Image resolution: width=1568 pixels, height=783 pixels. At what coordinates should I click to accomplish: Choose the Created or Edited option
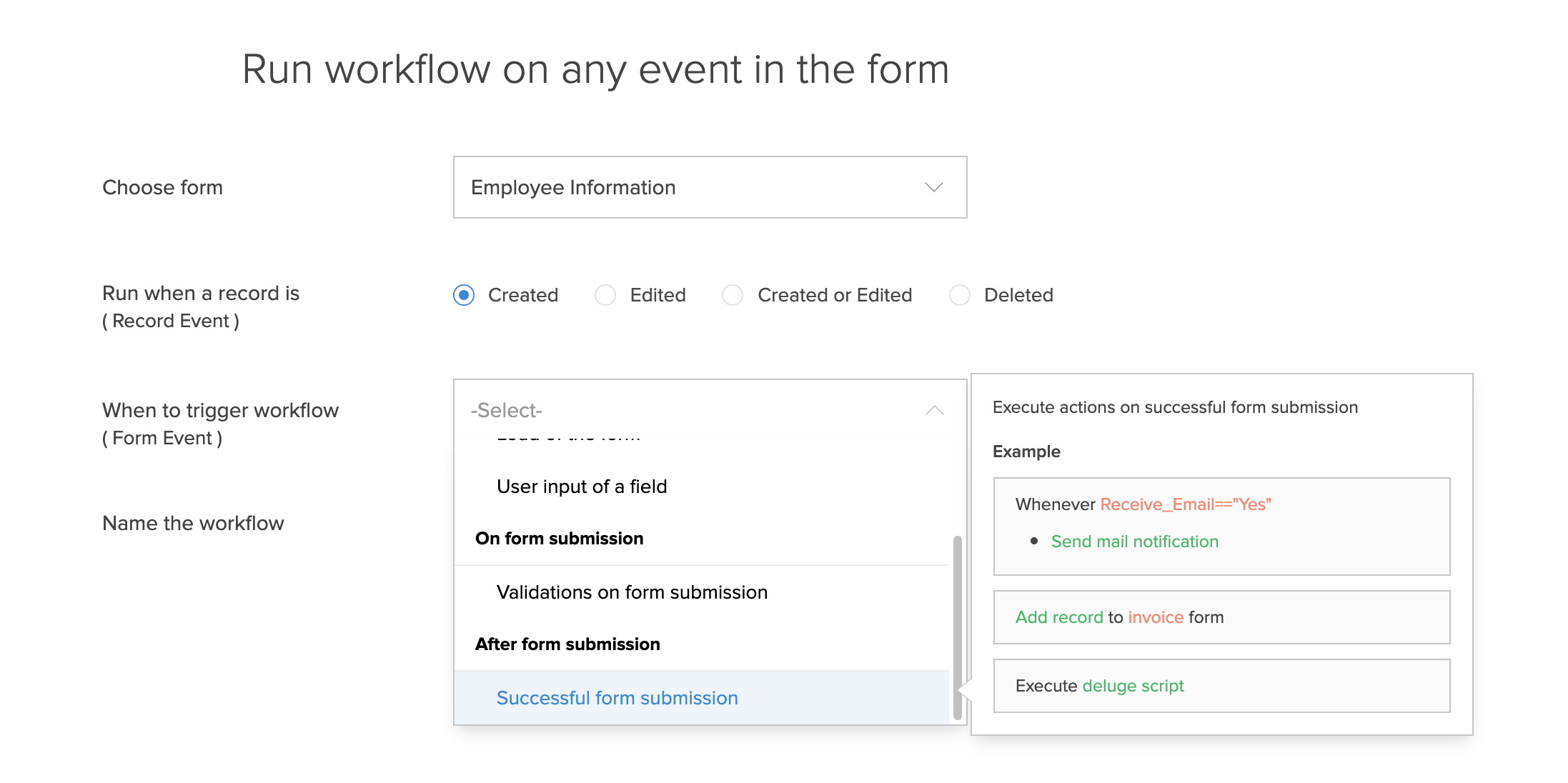733,295
